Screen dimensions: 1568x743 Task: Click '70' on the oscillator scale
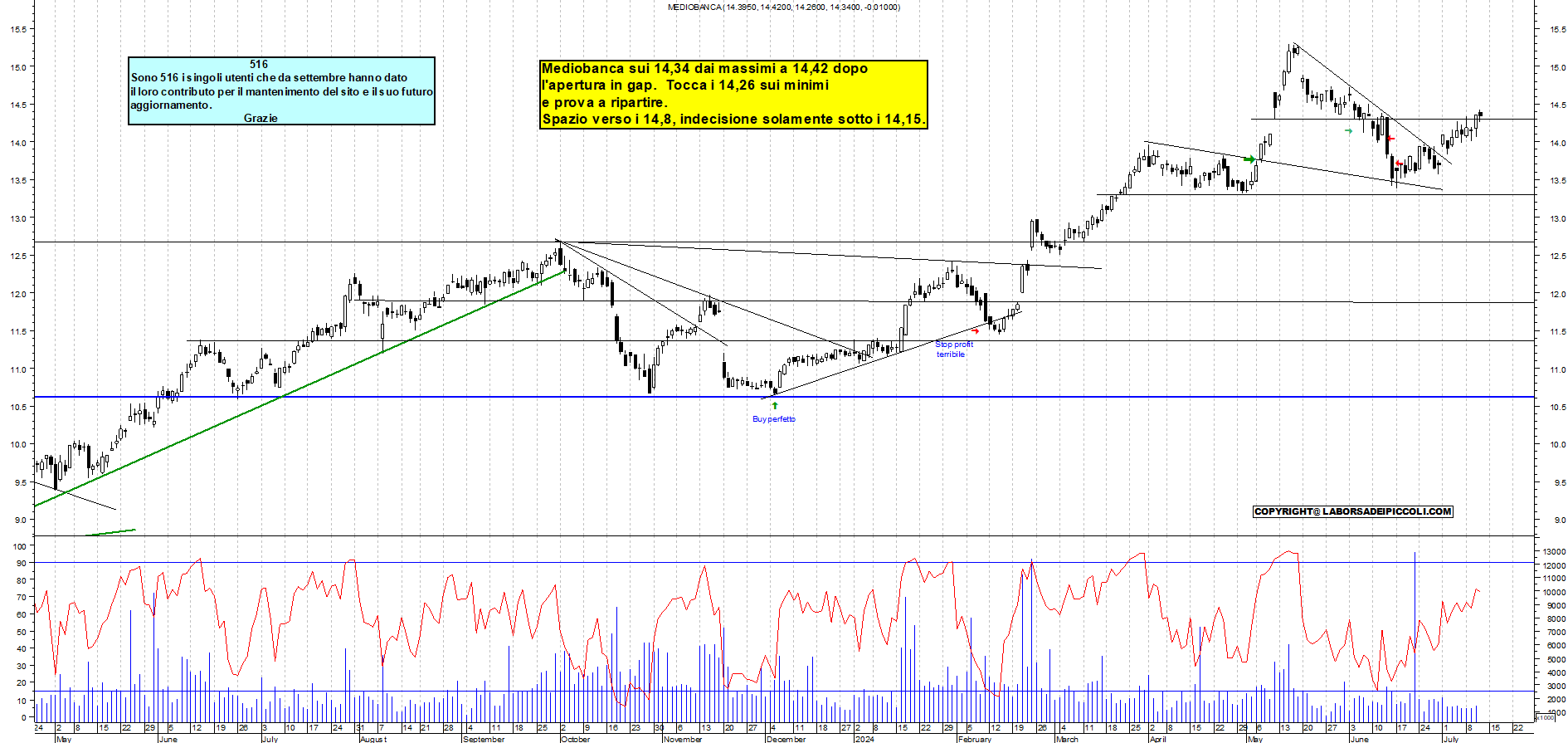click(21, 598)
